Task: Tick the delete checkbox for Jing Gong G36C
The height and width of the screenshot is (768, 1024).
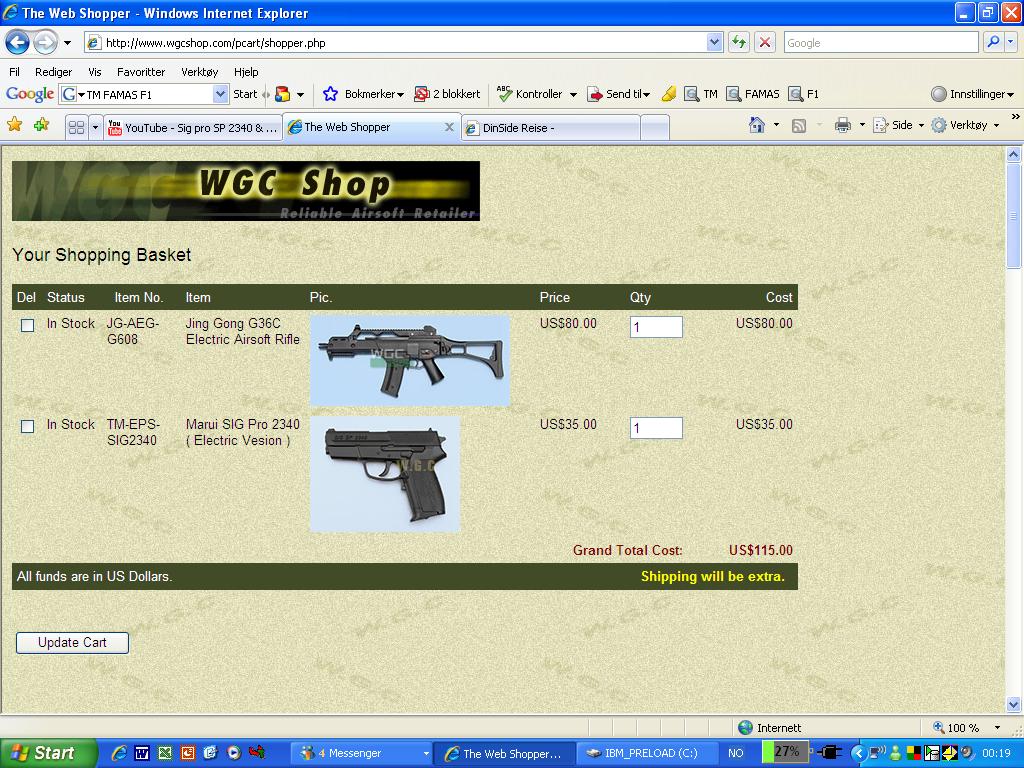Action: (27, 325)
